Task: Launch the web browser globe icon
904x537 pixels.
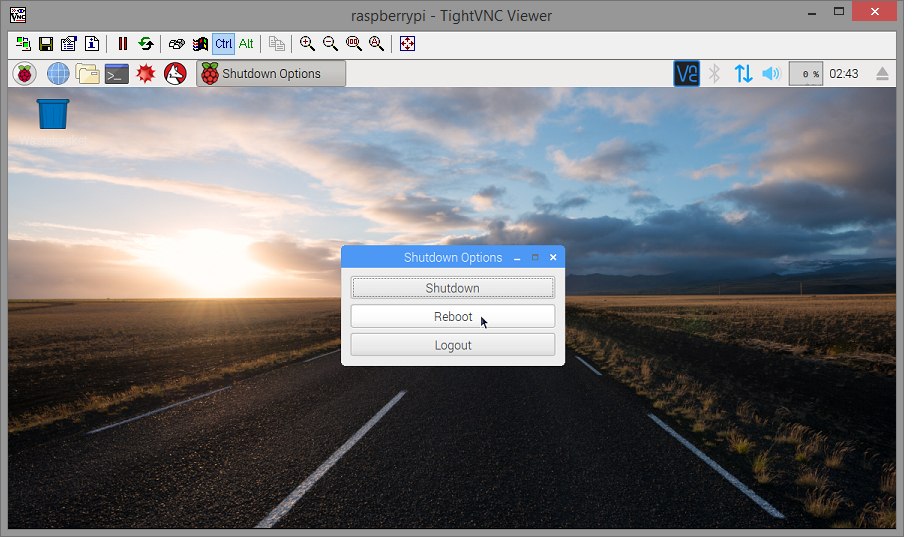Action: click(x=58, y=74)
